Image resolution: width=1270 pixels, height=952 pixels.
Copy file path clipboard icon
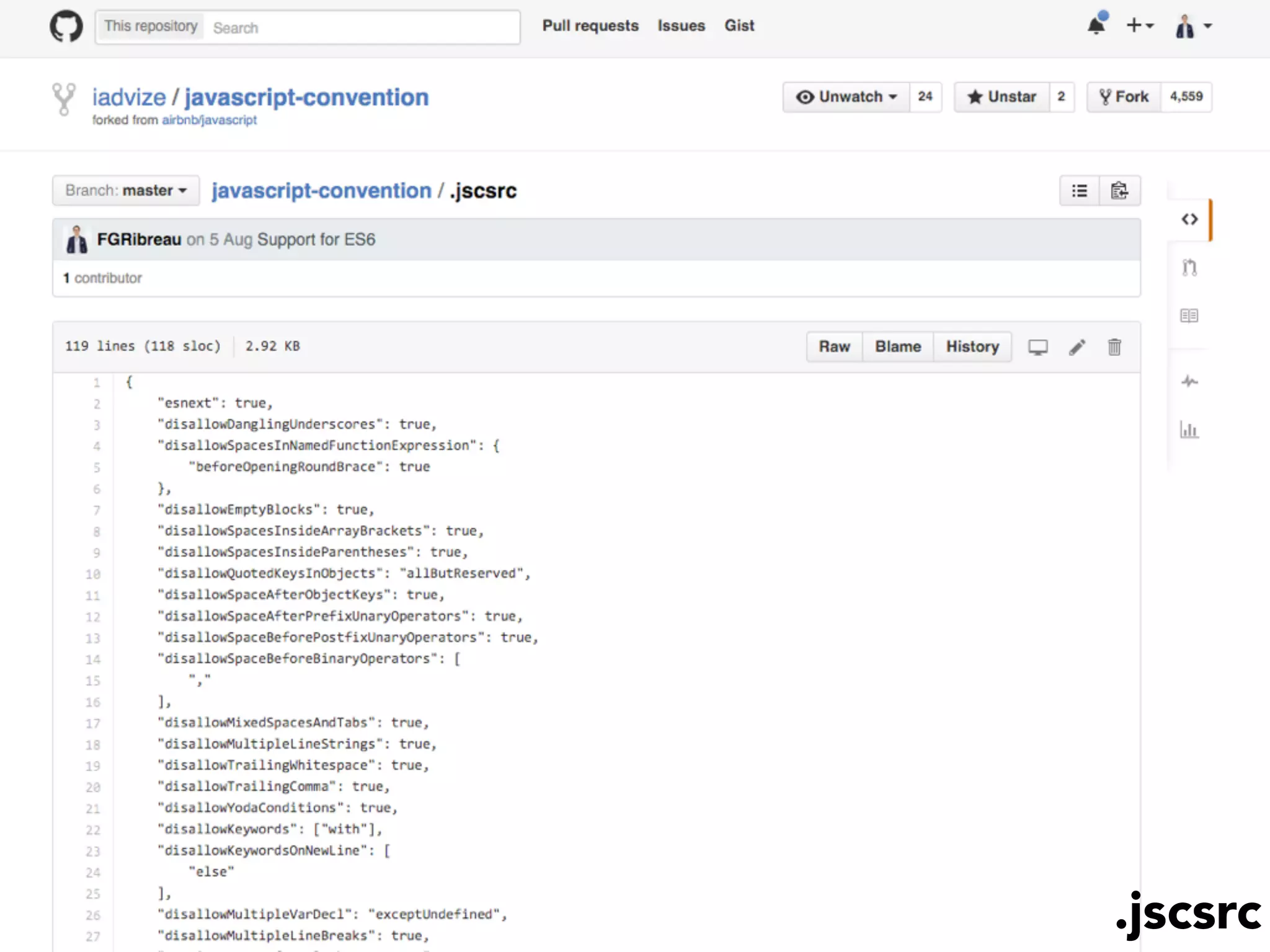coord(1119,191)
